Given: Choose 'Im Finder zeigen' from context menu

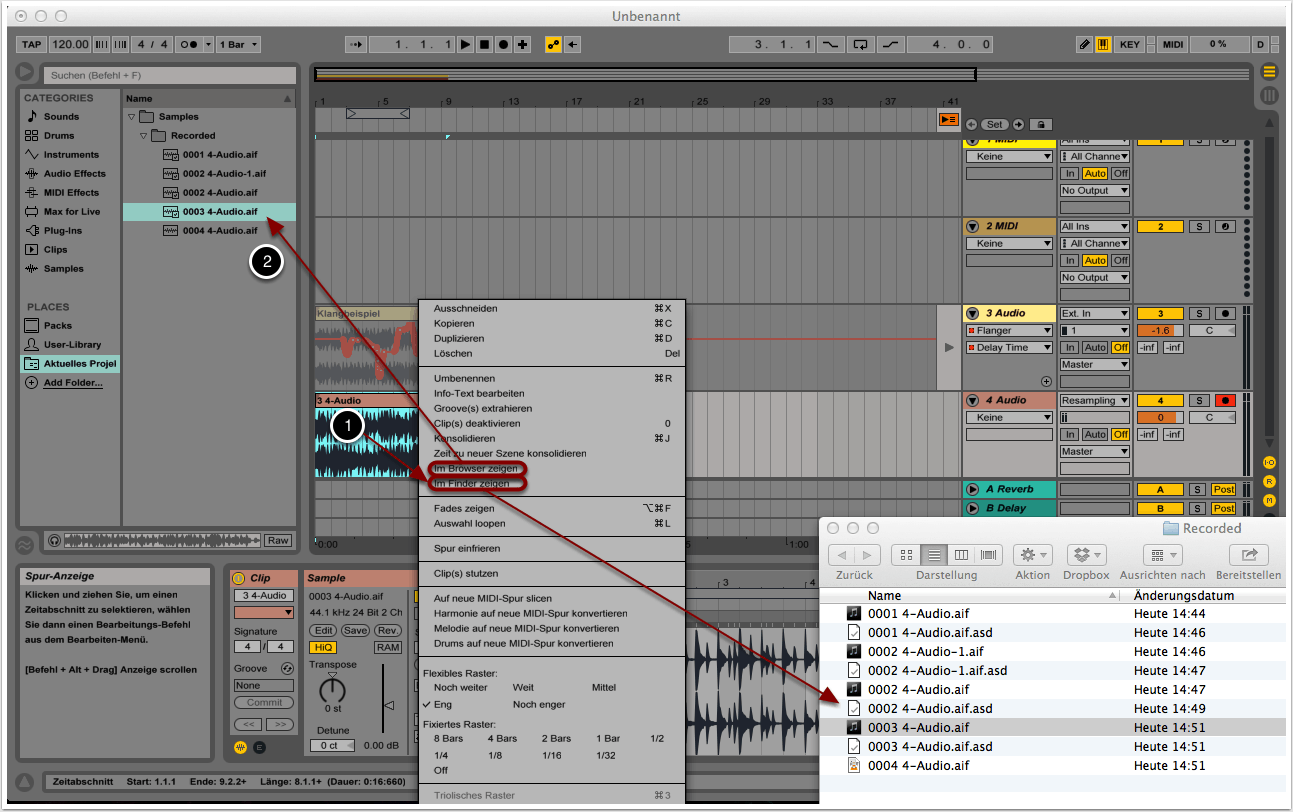Looking at the screenshot, I should click(x=471, y=484).
